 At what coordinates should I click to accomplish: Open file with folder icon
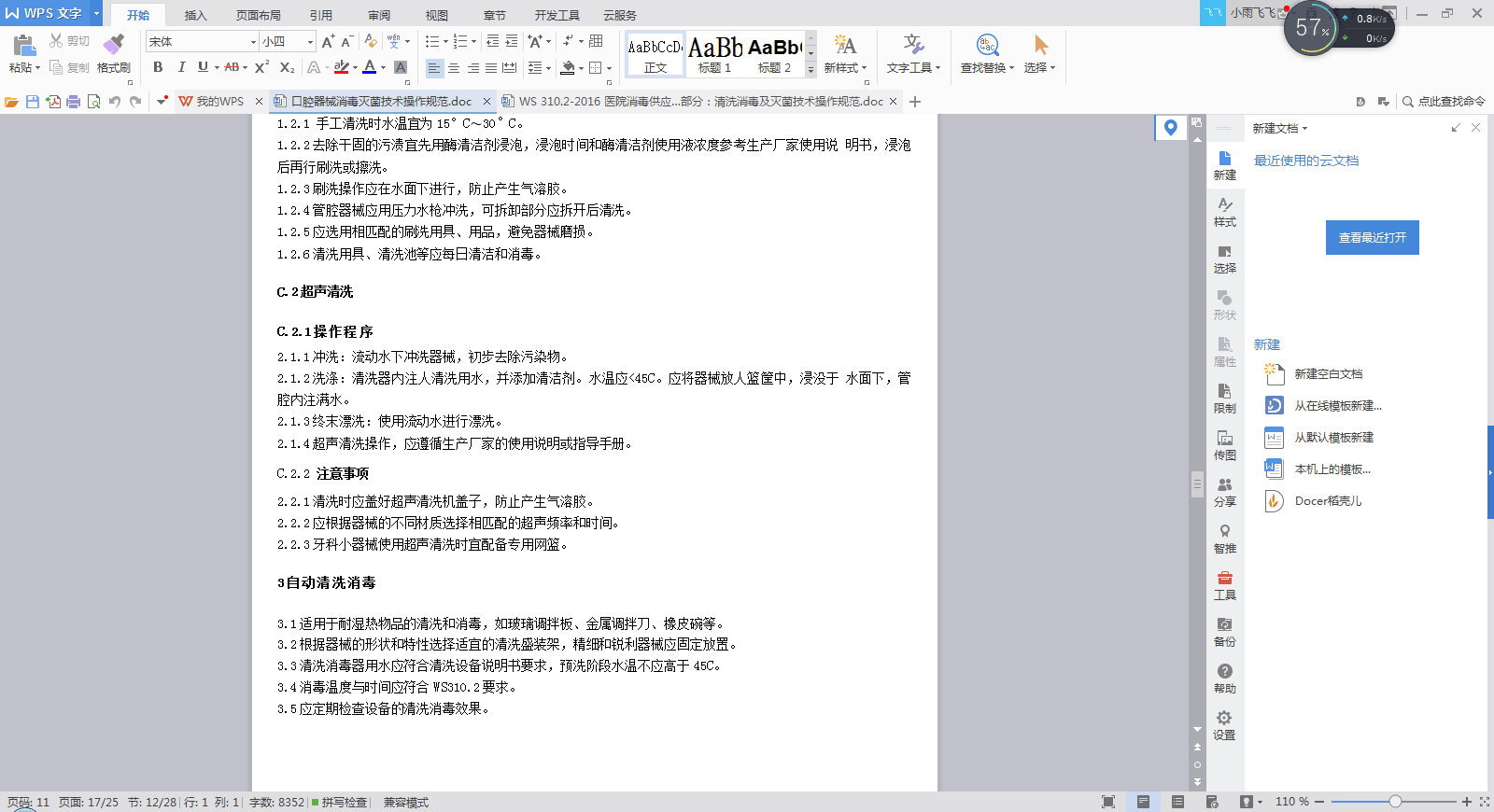tap(11, 101)
